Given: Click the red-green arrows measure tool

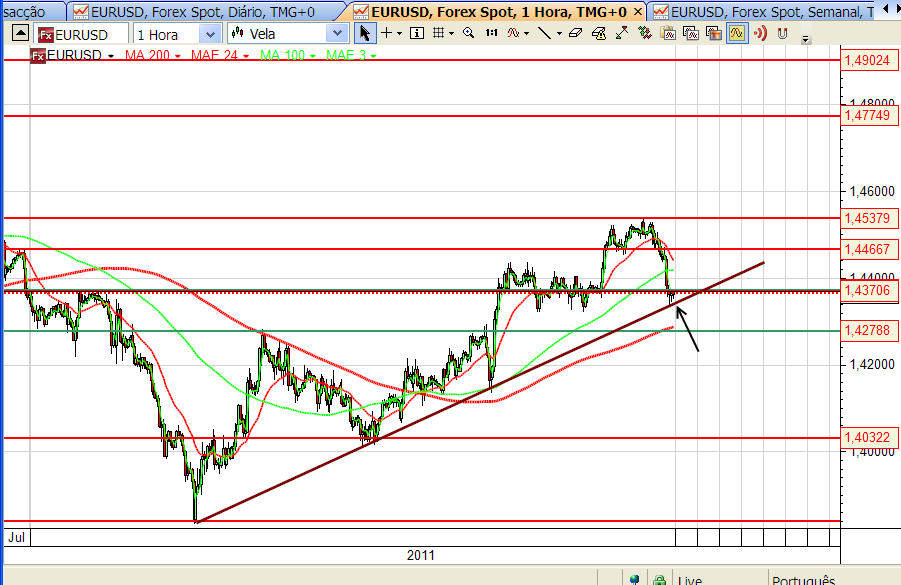Looking at the screenshot, I should (622, 33).
